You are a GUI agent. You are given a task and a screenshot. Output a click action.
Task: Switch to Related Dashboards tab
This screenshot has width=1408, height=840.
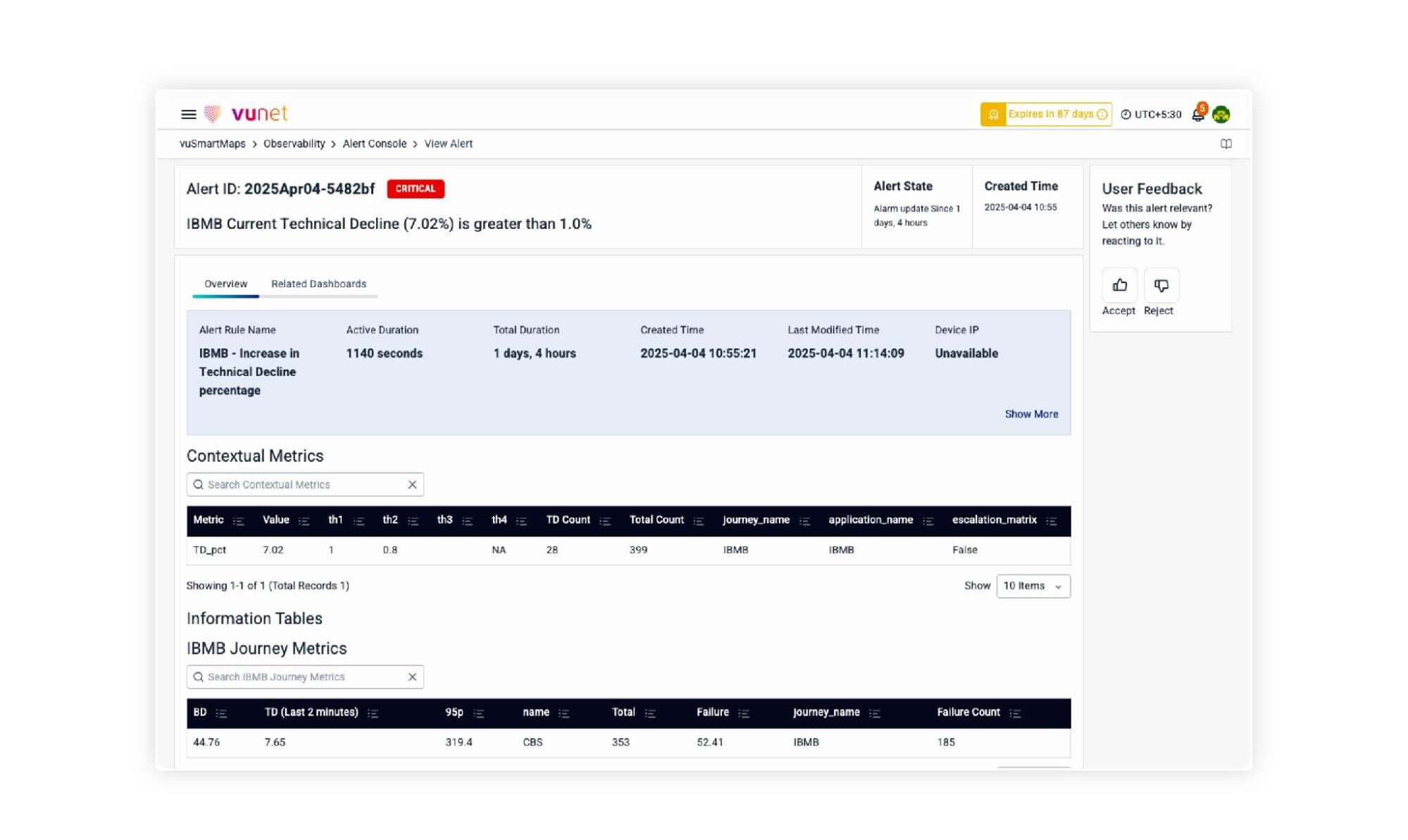318,284
